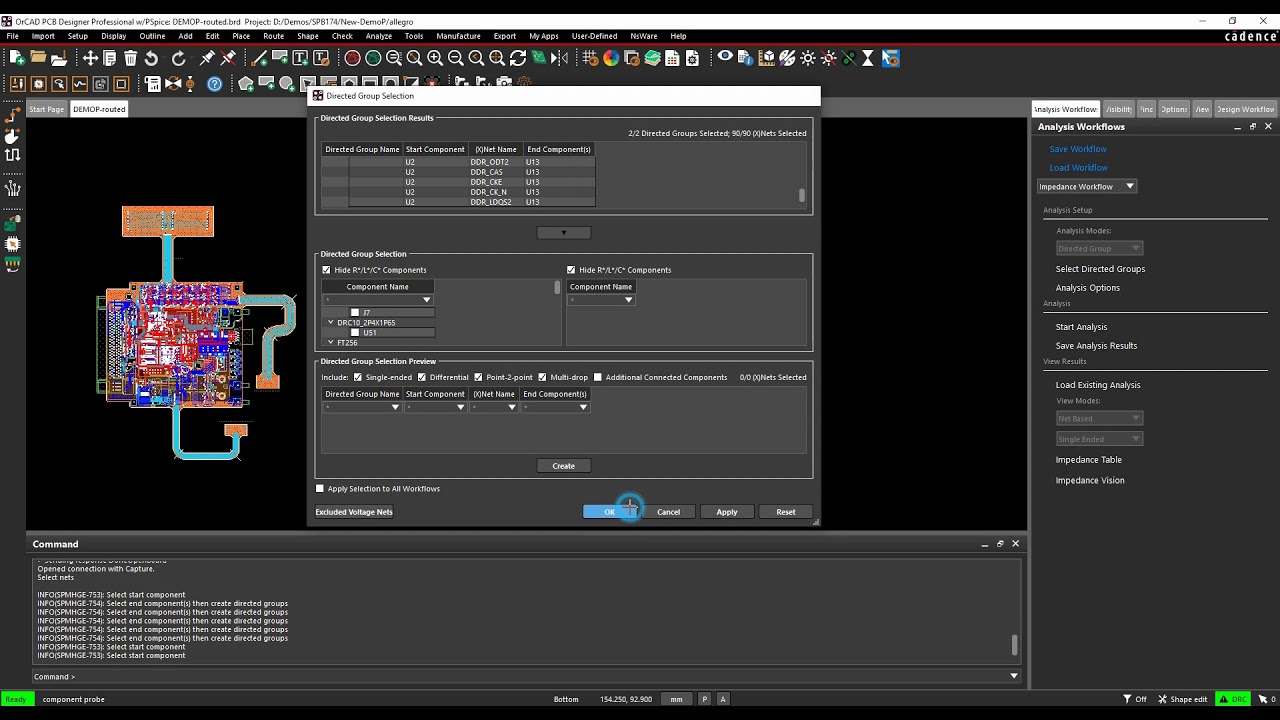Select the Move tool icon
This screenshot has height=720, width=1280.
[90, 59]
